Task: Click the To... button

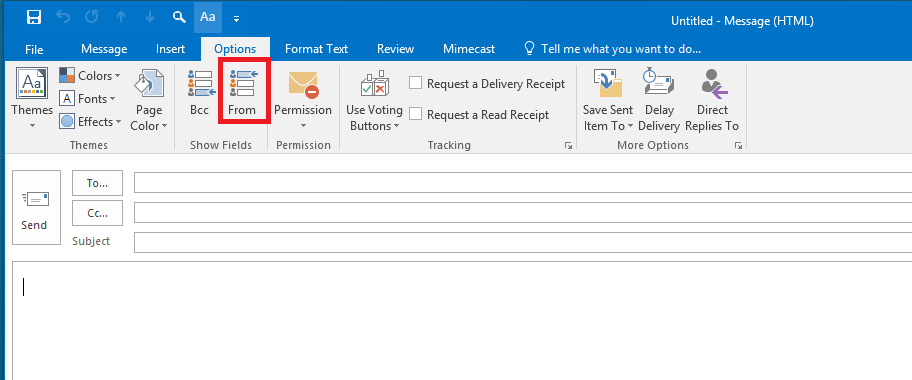Action: pos(97,183)
